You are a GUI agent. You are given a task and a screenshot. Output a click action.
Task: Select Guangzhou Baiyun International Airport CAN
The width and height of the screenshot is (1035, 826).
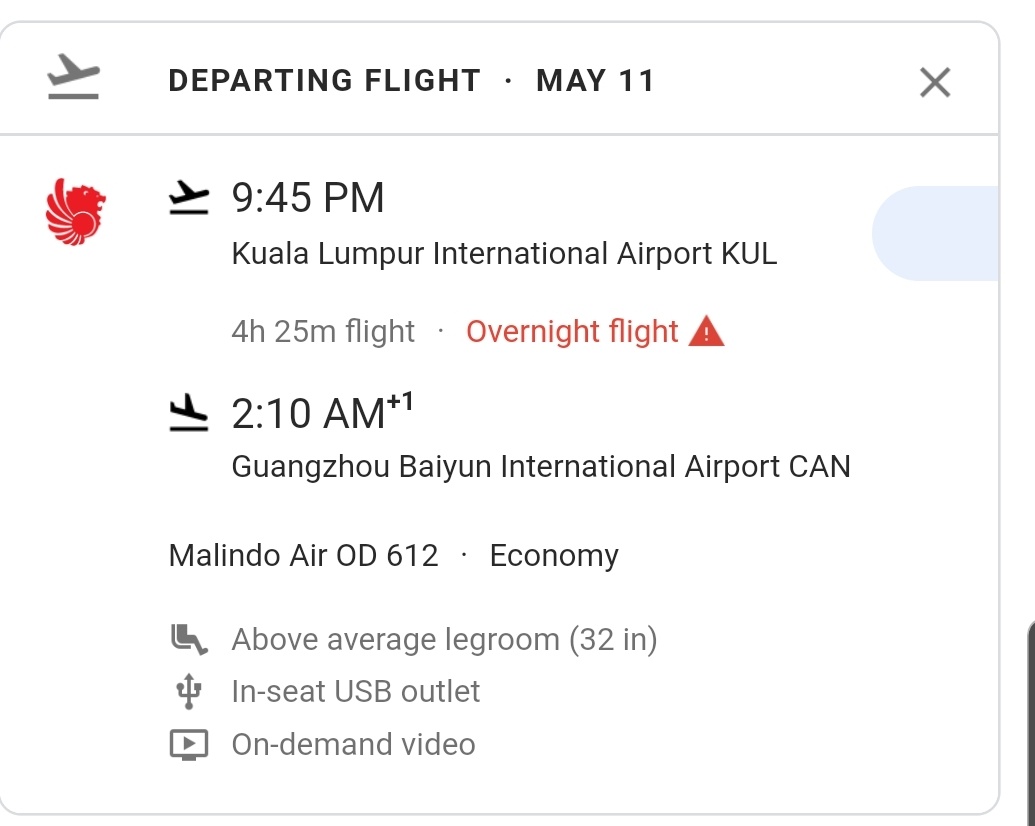[x=540, y=467]
